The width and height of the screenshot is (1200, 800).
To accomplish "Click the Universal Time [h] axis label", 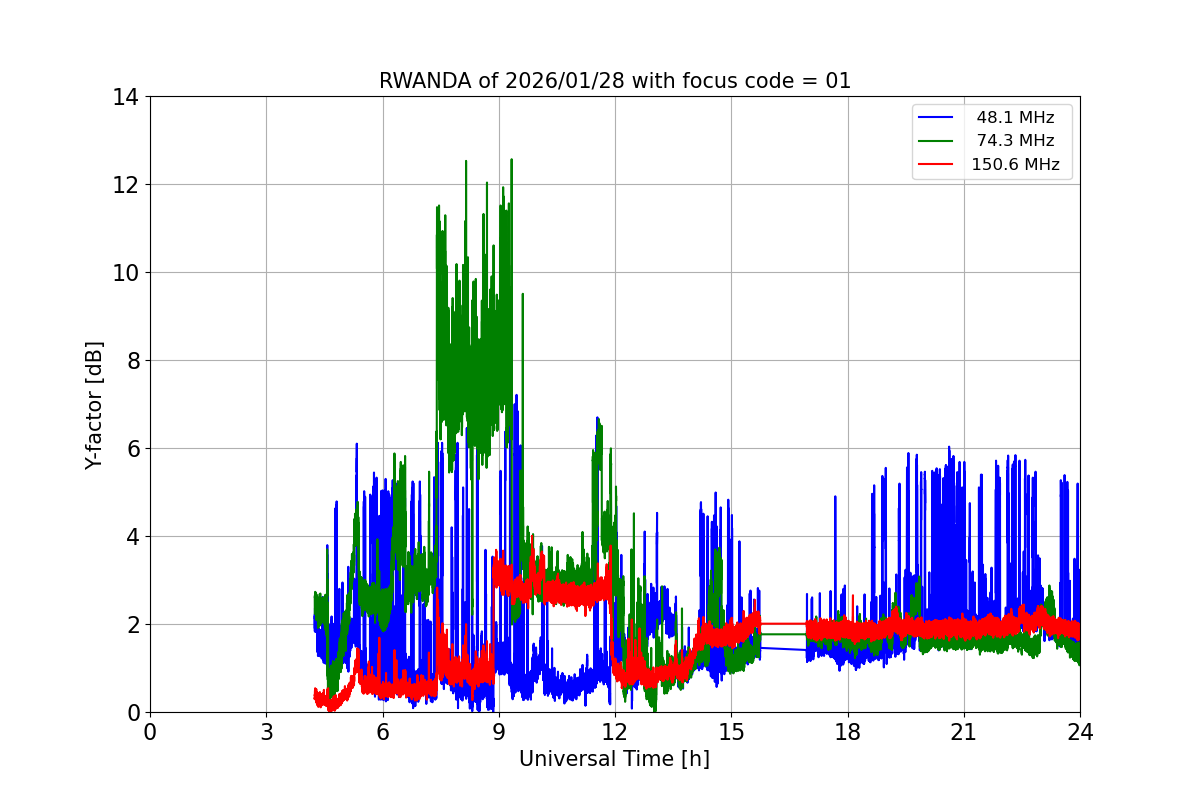I will tap(614, 759).
